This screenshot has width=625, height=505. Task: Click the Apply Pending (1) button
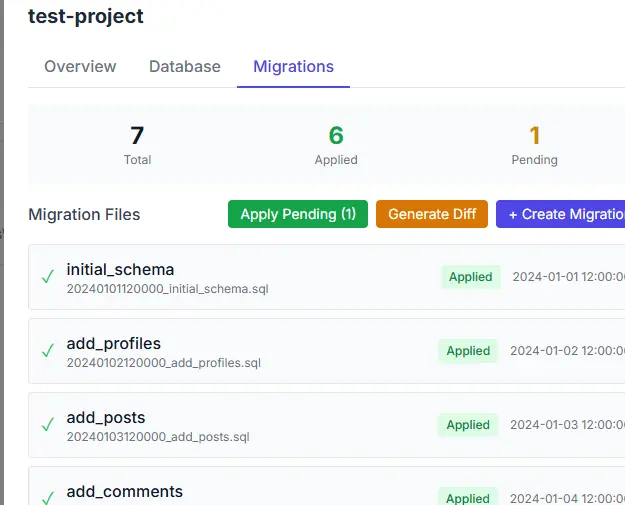(298, 214)
